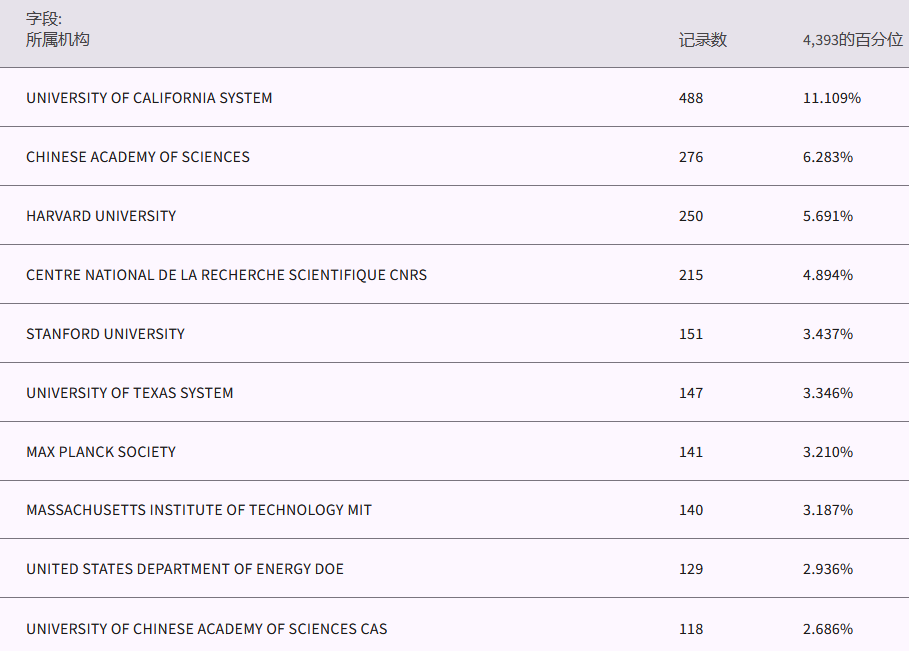
Task: Click the 4,393的百分位 column header
Action: (852, 40)
